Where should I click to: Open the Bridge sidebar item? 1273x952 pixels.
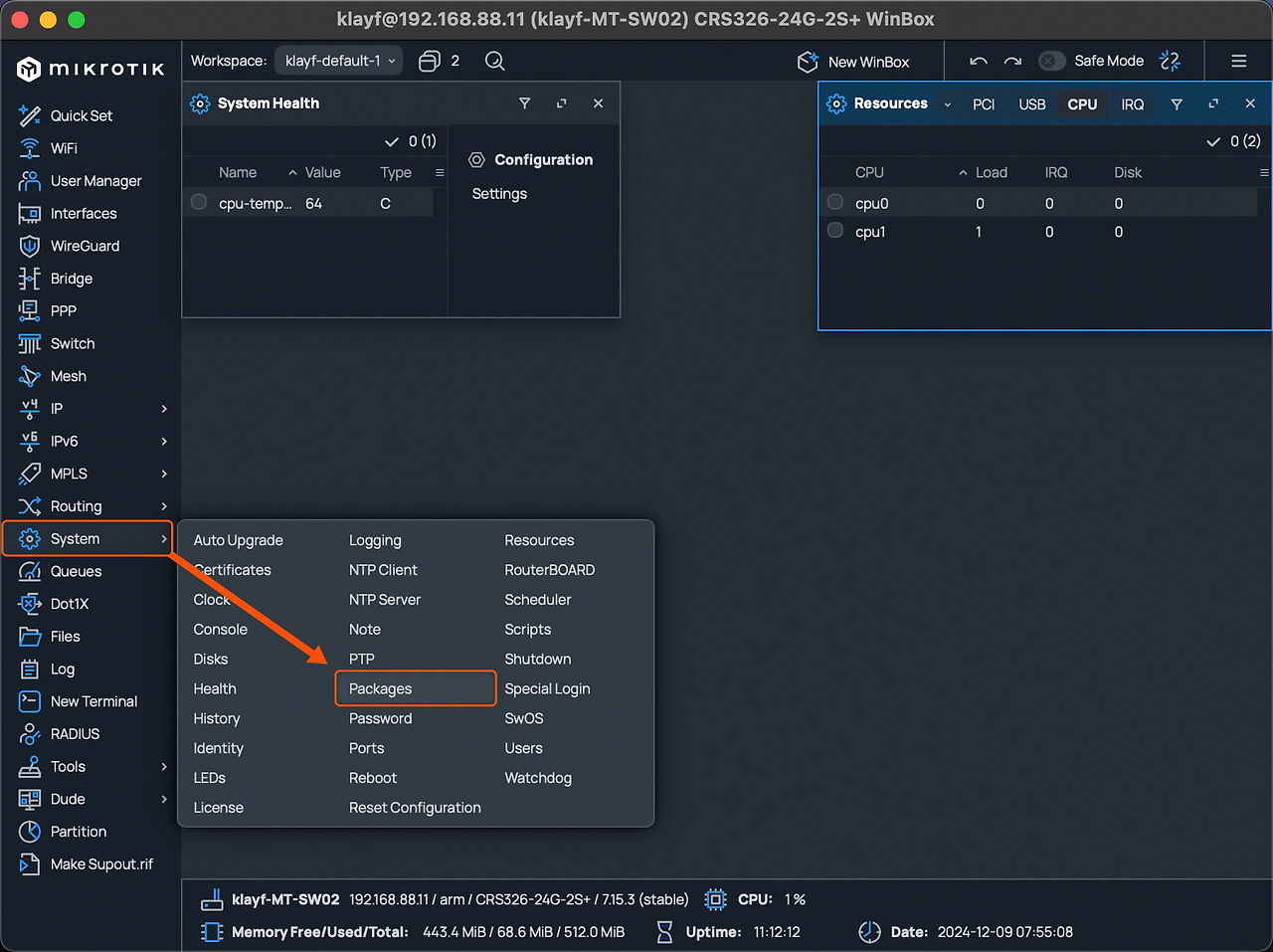point(71,279)
